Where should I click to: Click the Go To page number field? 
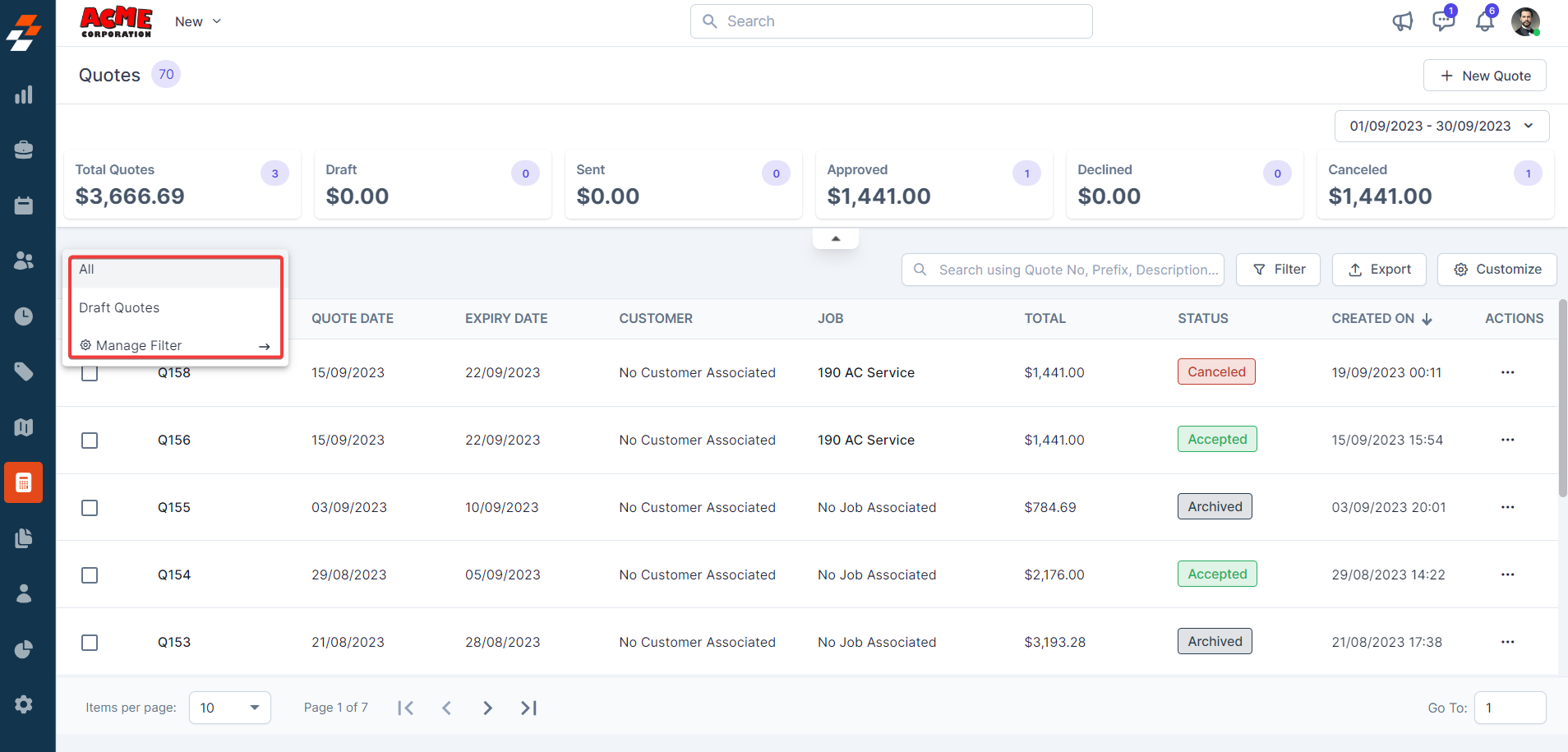click(x=1509, y=708)
